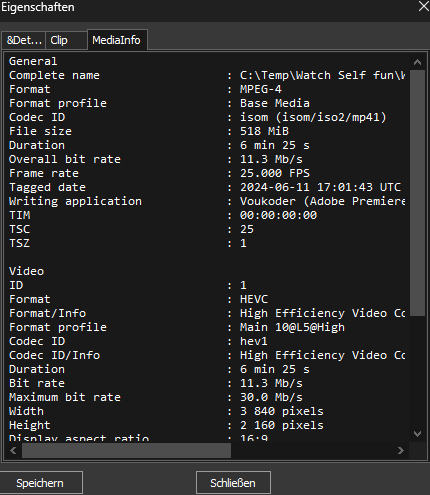Click the TSC value '25'

pyautogui.click(x=247, y=229)
